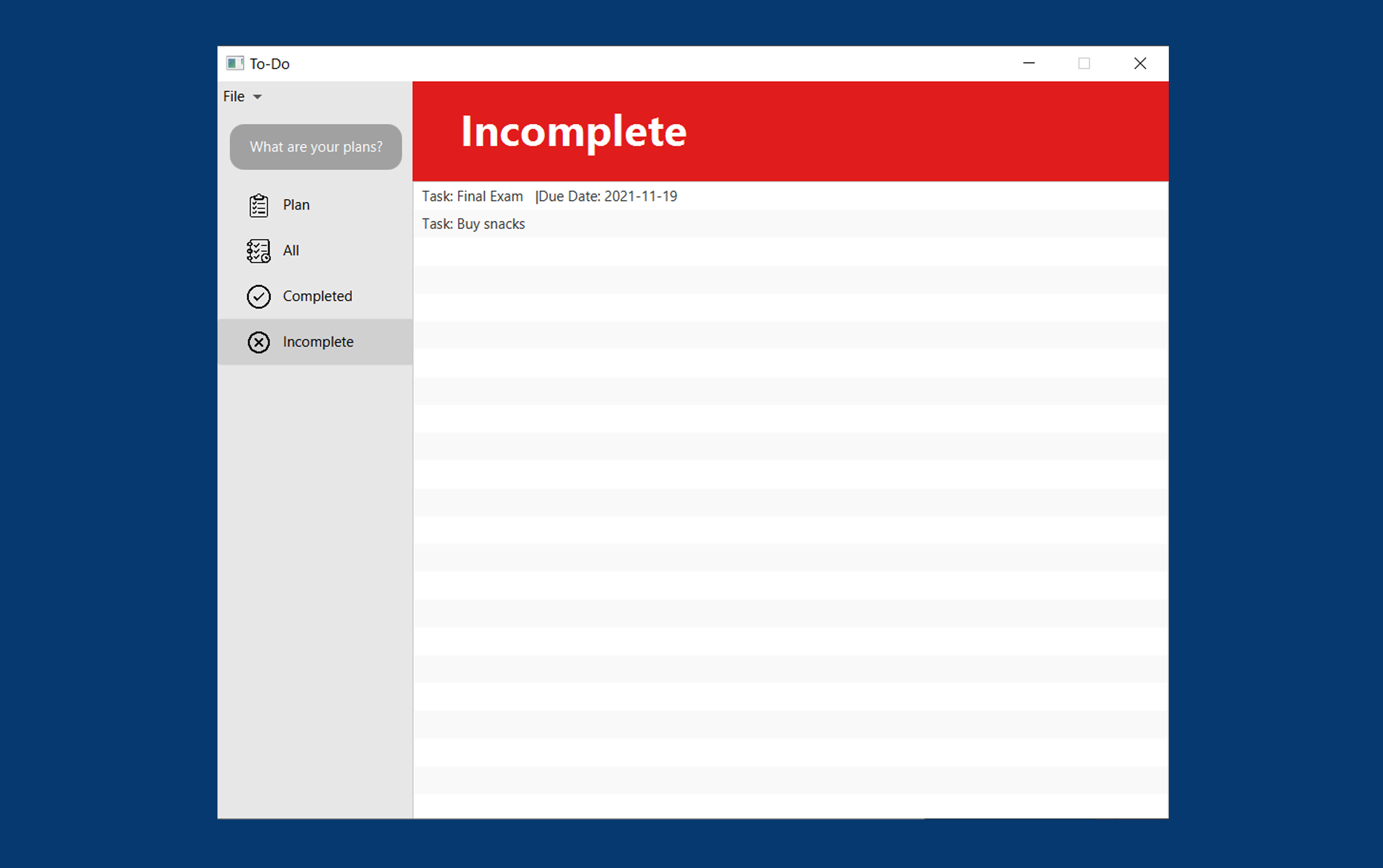
Task: Select the Plan clipboard icon
Action: [x=258, y=205]
